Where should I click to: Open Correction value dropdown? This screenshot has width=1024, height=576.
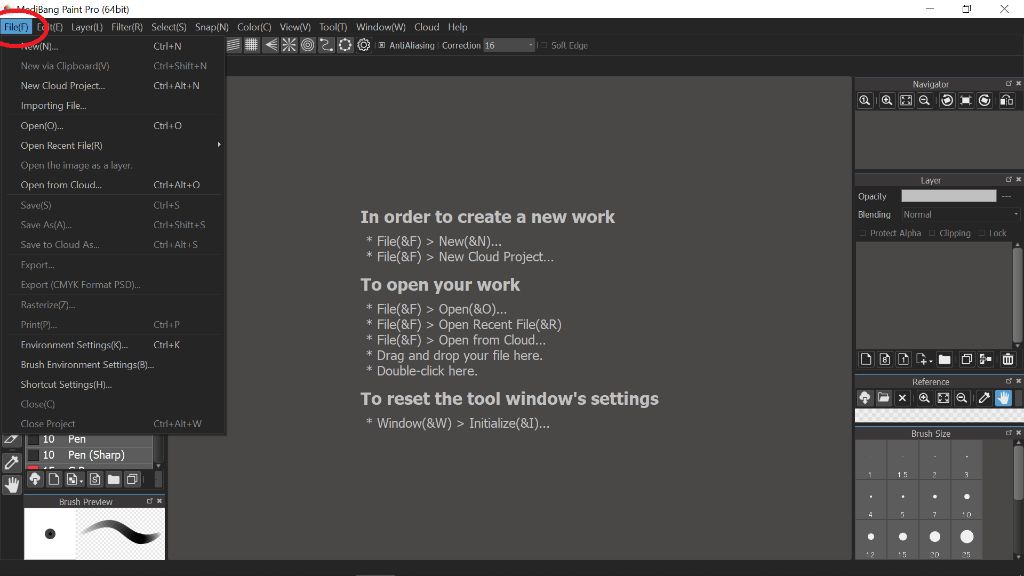[509, 45]
